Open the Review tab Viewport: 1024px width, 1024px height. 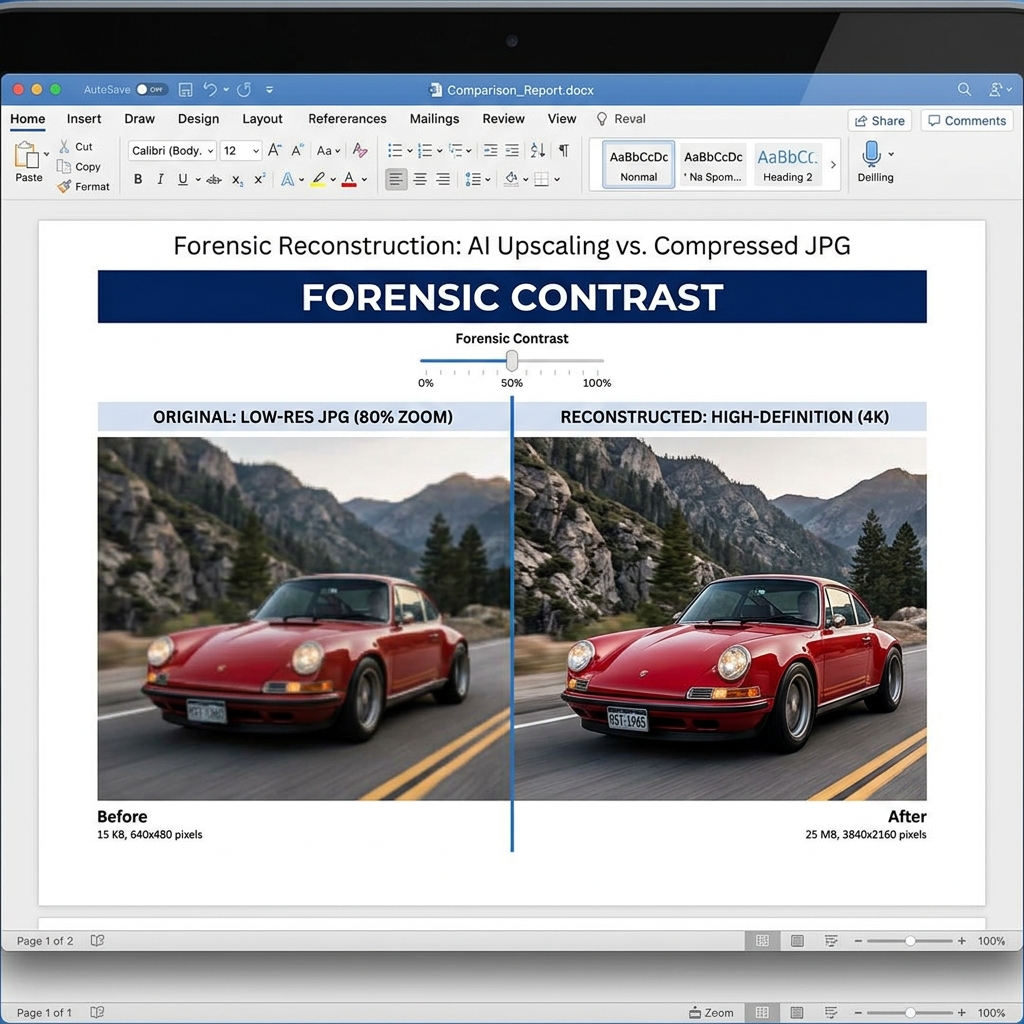point(503,118)
